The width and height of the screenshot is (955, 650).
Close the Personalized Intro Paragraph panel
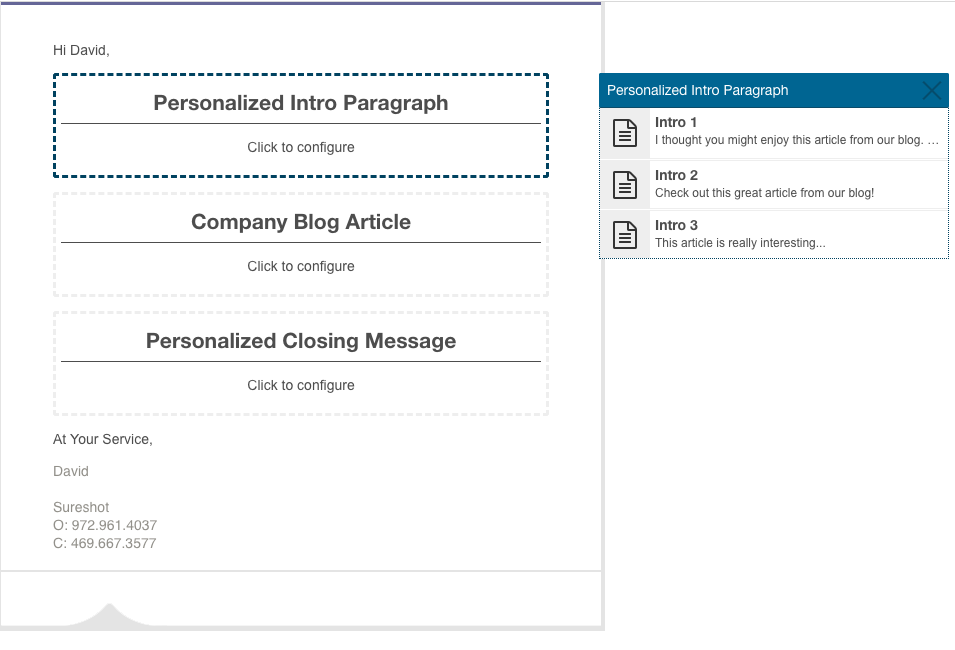(932, 91)
